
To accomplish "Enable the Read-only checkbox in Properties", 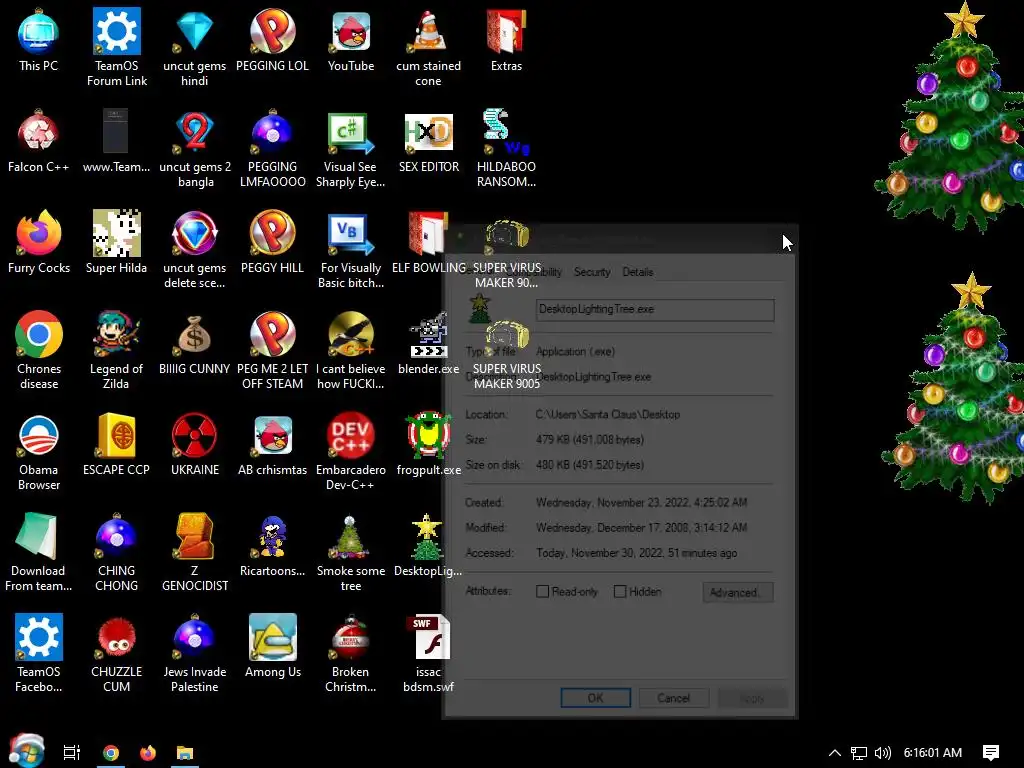I will [542, 592].
